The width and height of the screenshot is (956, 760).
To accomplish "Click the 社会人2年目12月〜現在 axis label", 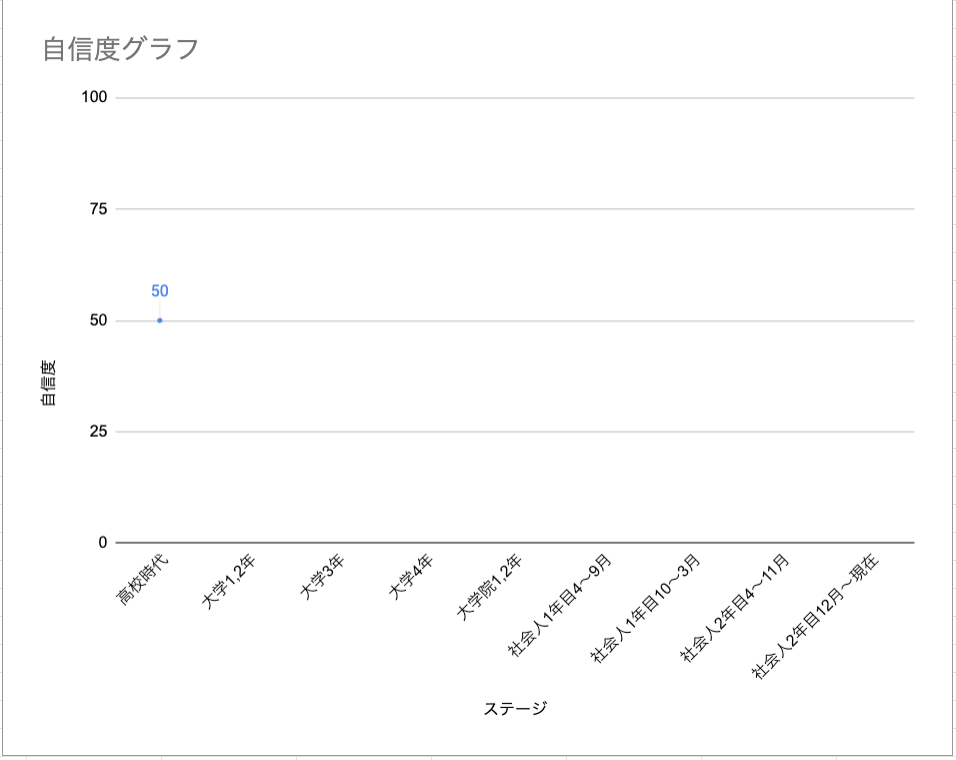I will tap(816, 616).
